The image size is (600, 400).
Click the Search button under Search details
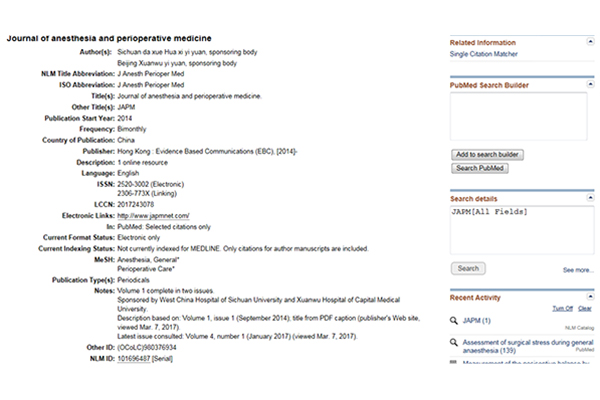(x=468, y=268)
